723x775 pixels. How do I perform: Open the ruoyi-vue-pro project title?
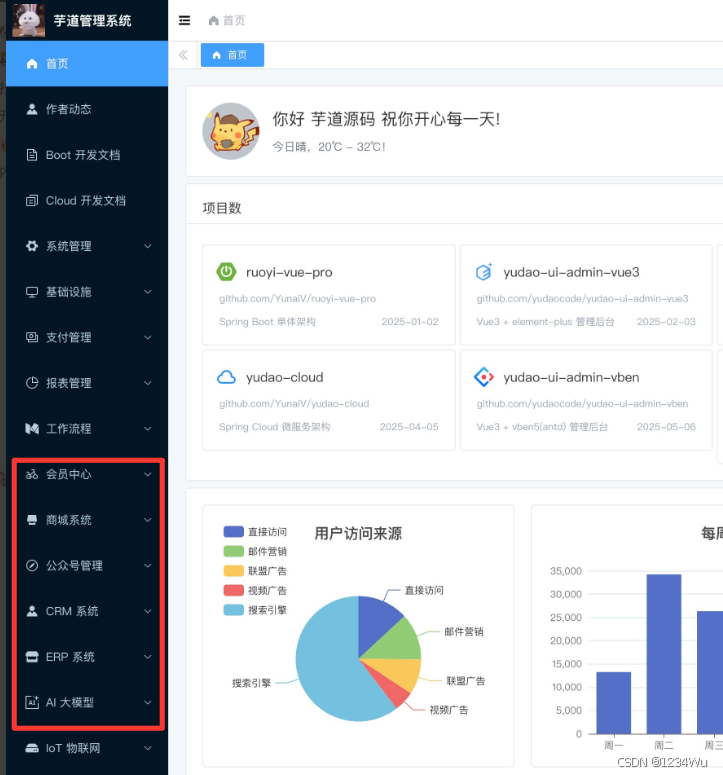289,272
